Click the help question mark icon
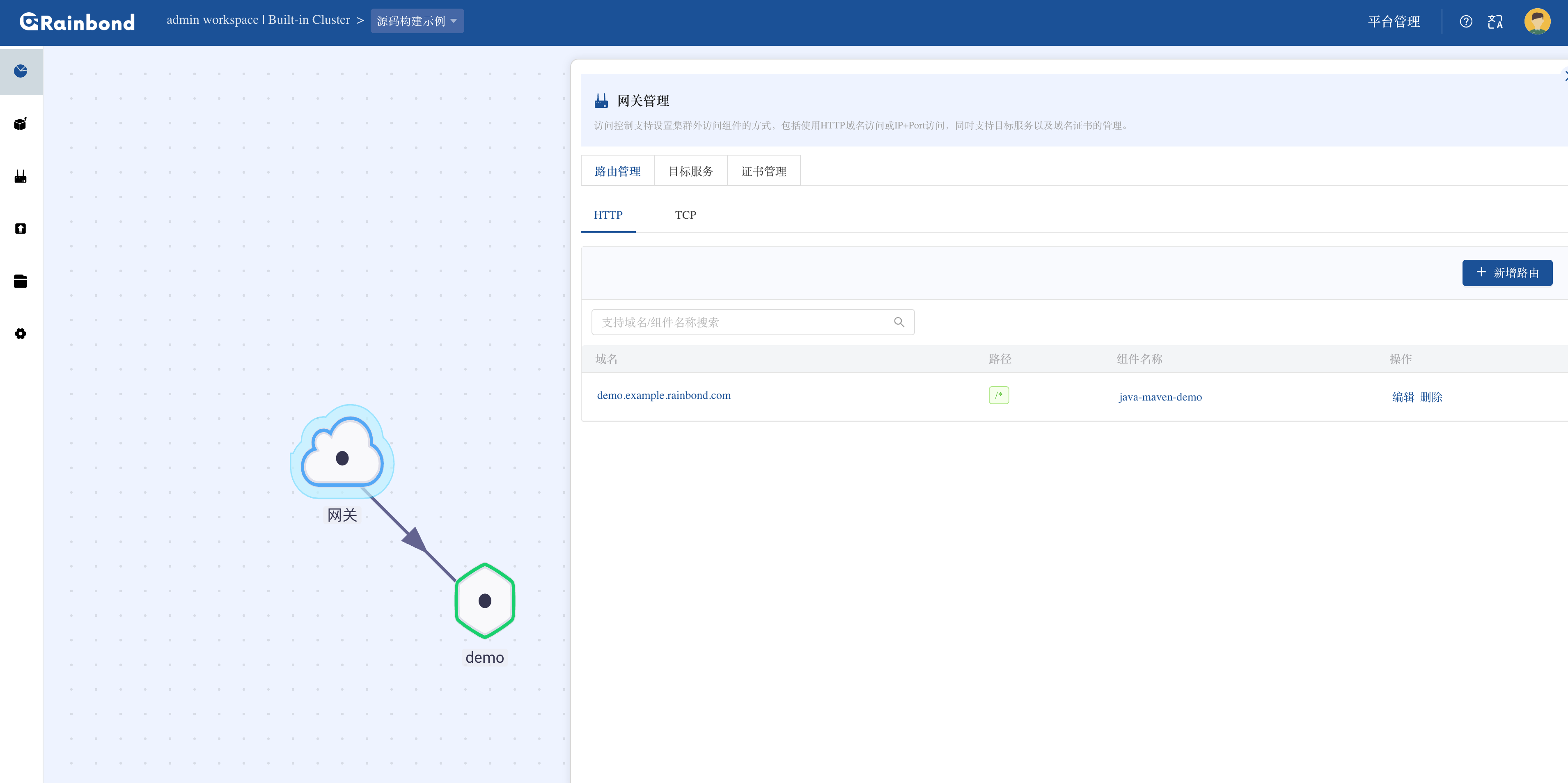The image size is (1568, 783). 1466,22
